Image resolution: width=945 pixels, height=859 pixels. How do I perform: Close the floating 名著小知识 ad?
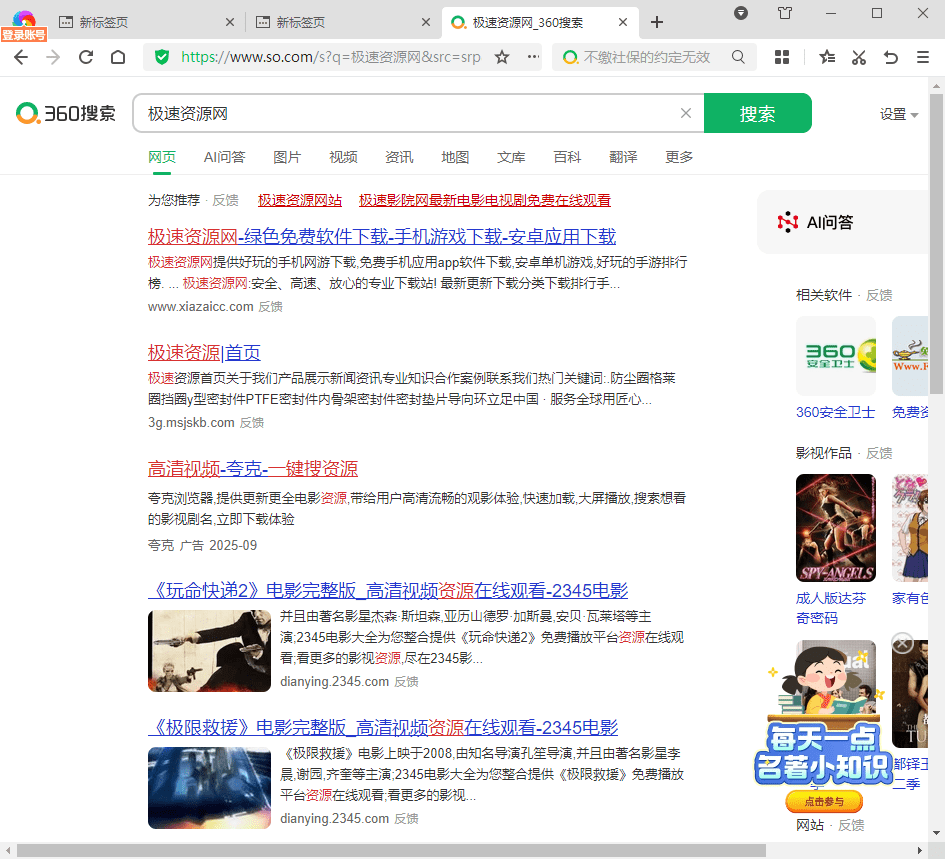click(902, 643)
